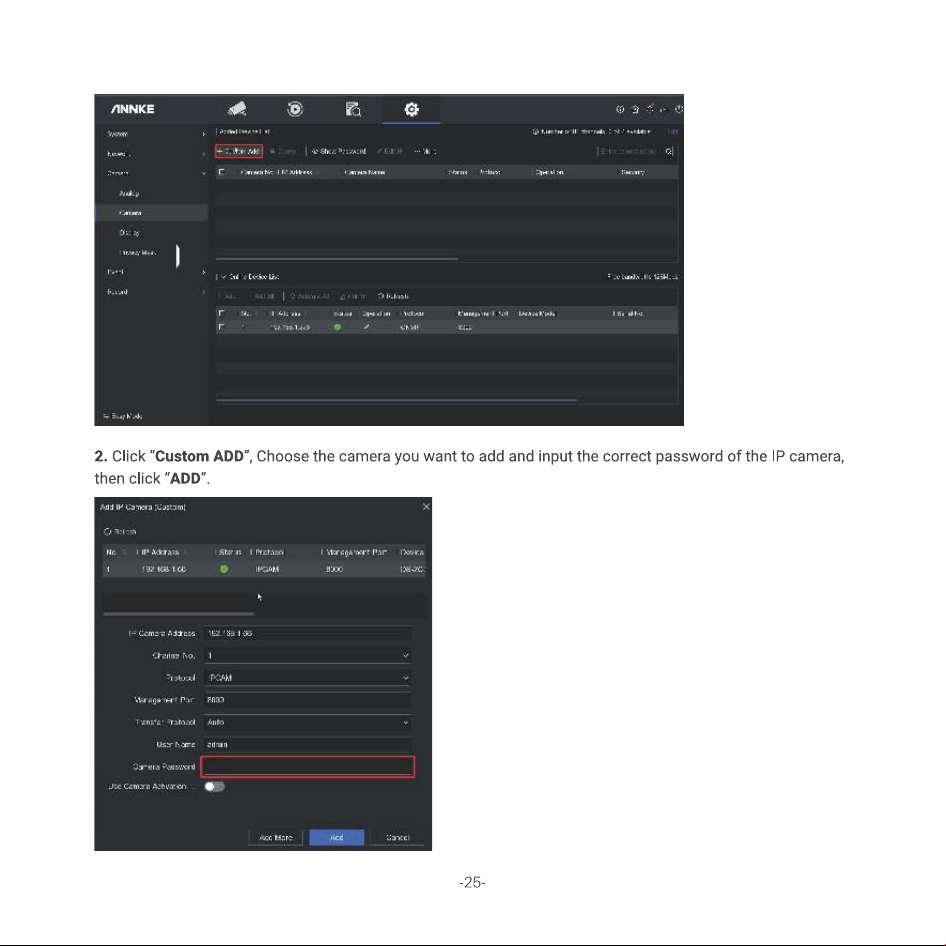
Task: Click the ANNKE logo
Action: 132,109
